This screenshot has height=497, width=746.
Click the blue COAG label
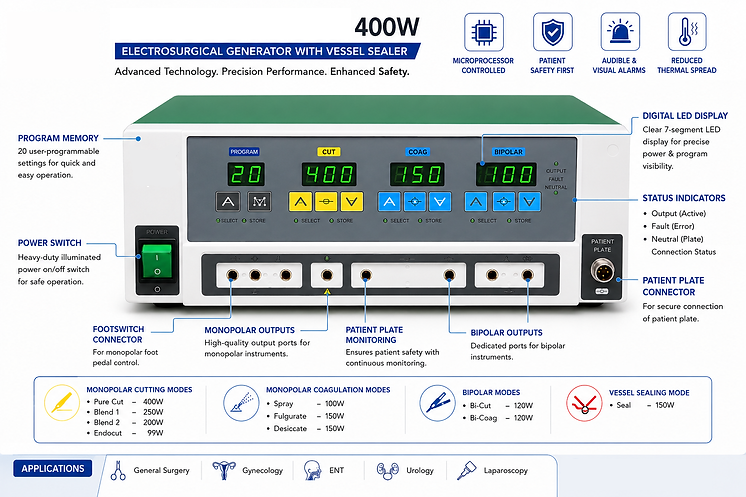pyautogui.click(x=417, y=152)
